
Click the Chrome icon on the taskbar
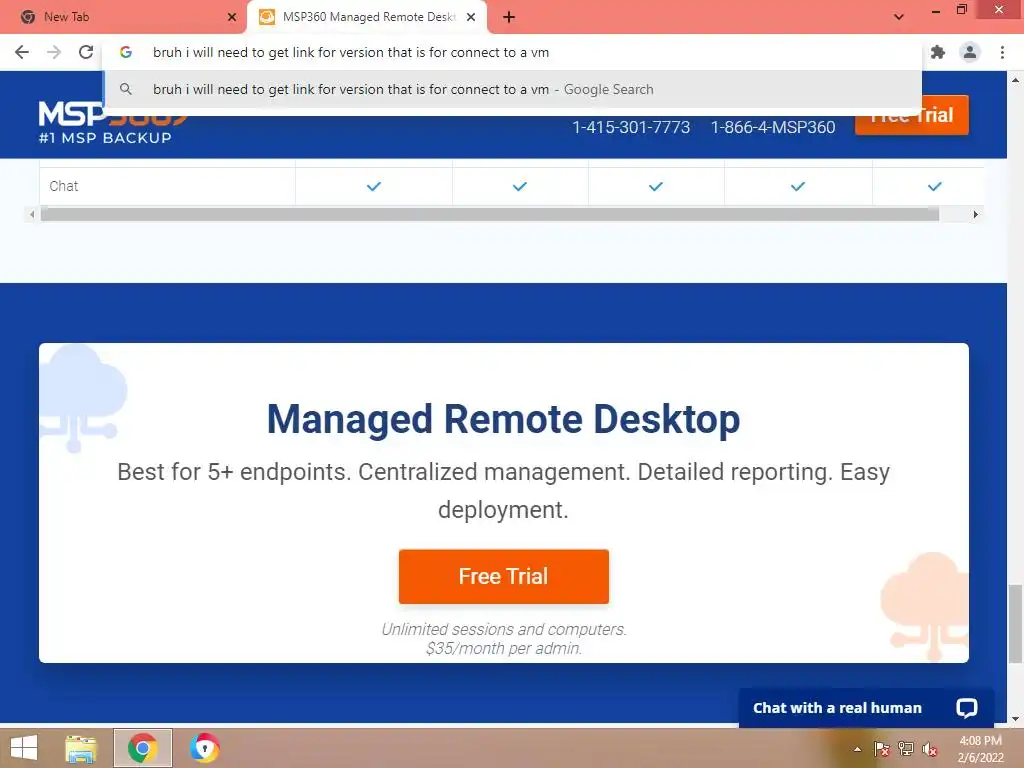pos(142,748)
